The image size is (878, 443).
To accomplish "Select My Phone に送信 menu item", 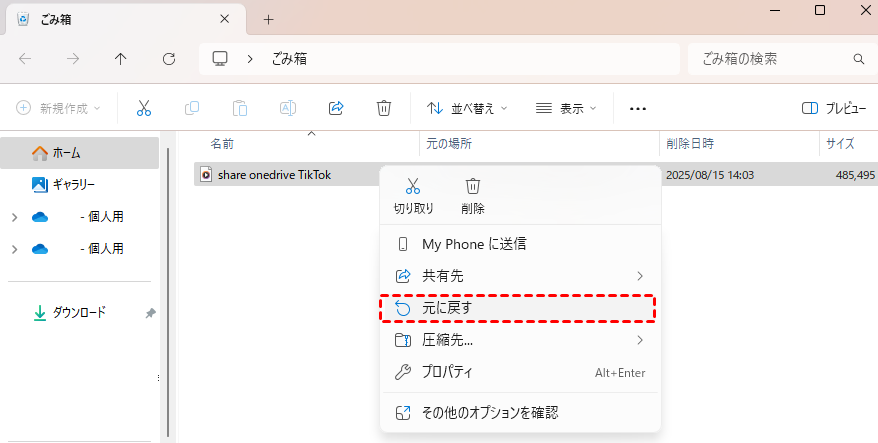I will pyautogui.click(x=520, y=244).
